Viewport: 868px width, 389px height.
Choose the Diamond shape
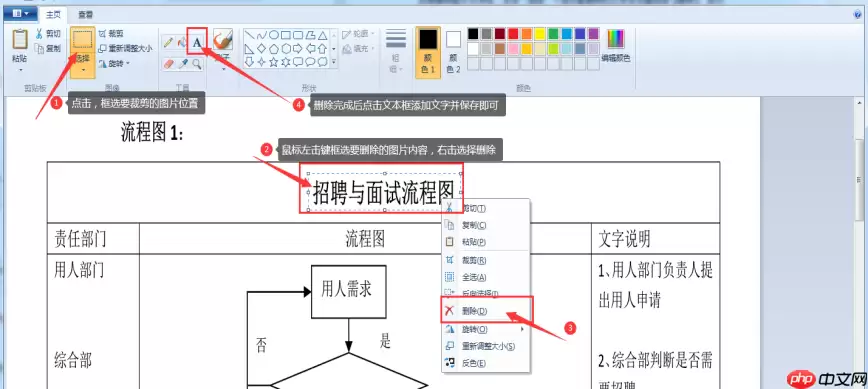(261, 48)
